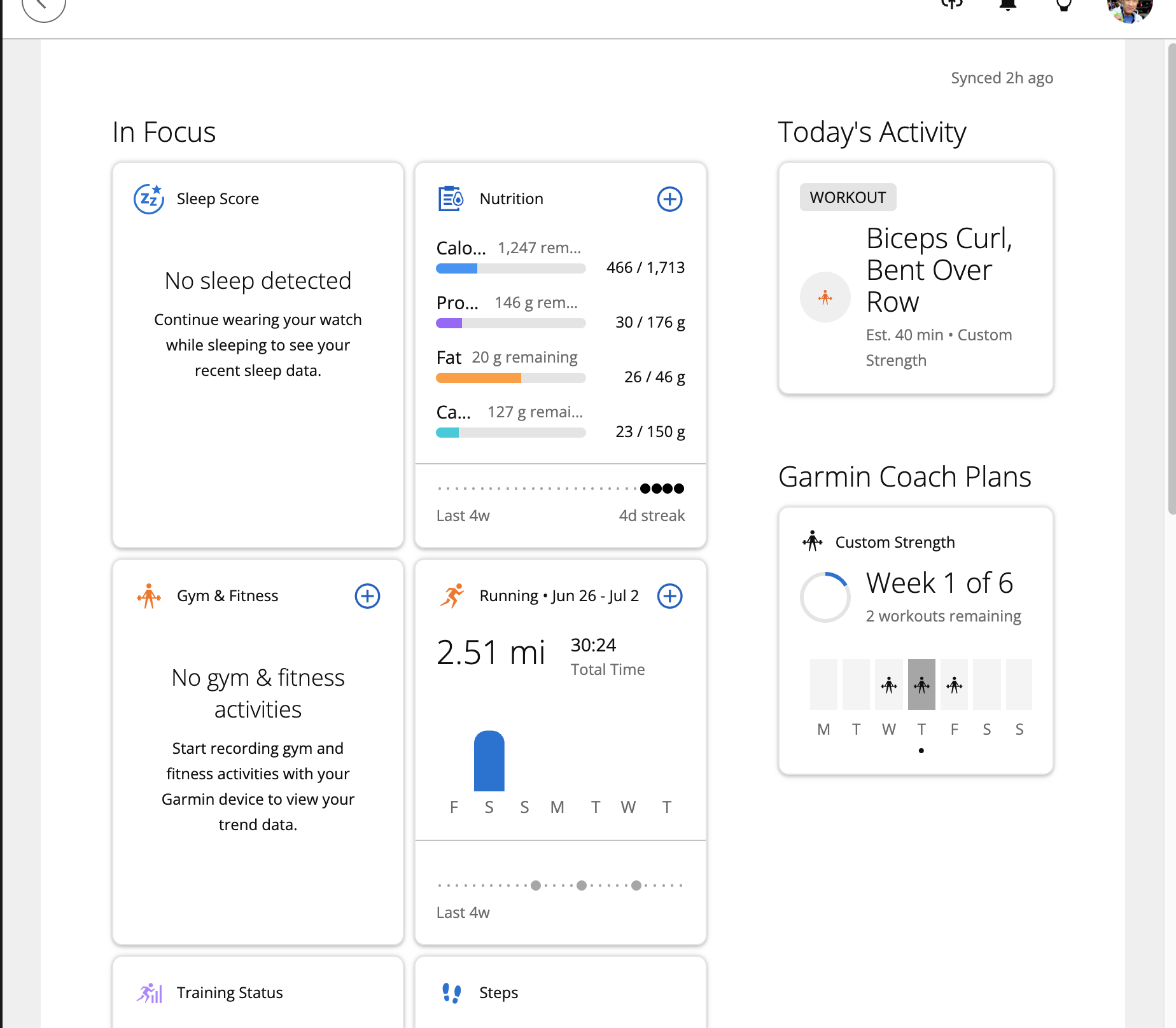
Task: Open the notifications bell
Action: pos(1008,5)
